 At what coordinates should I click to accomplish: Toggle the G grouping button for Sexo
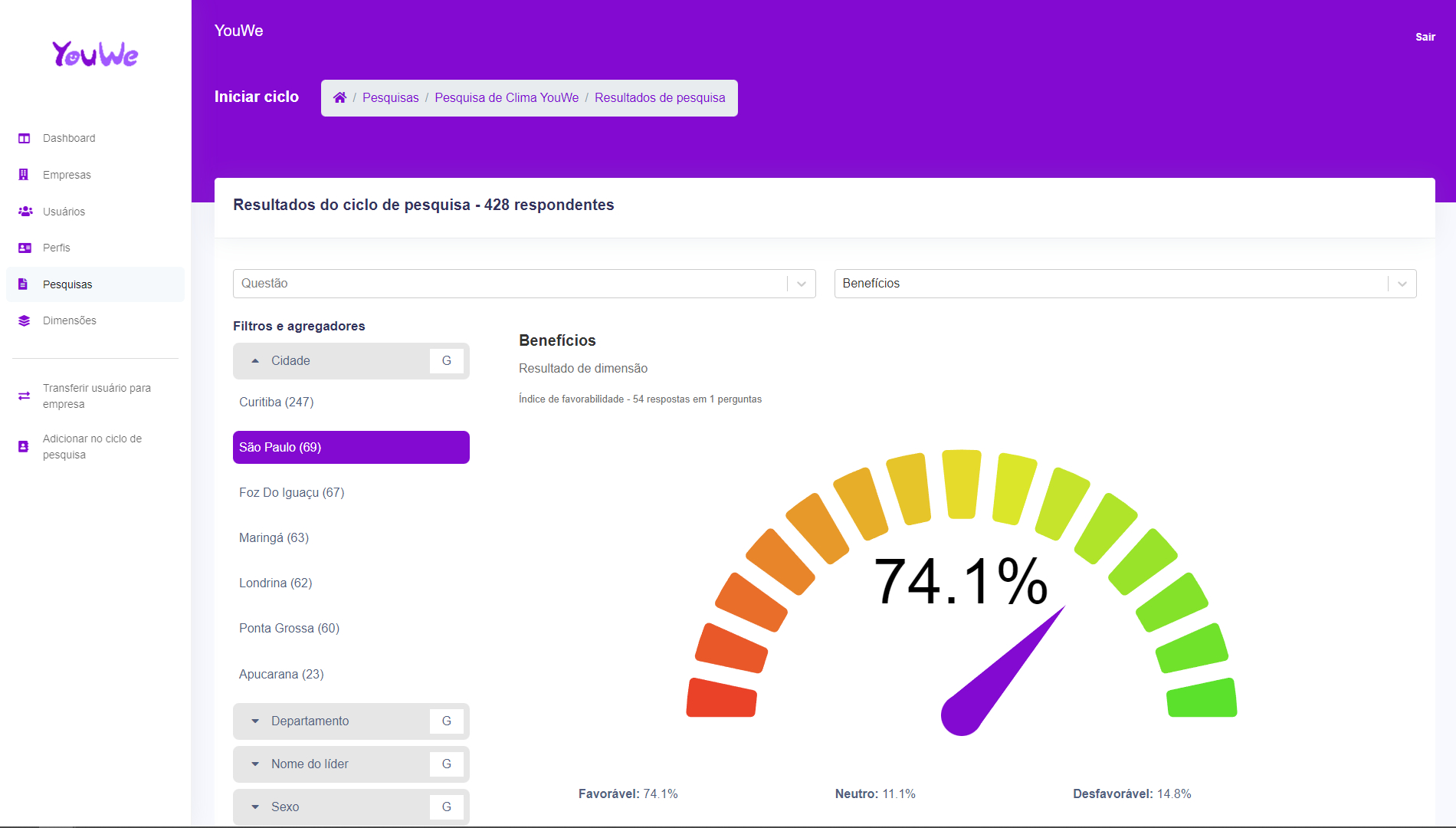pos(446,807)
